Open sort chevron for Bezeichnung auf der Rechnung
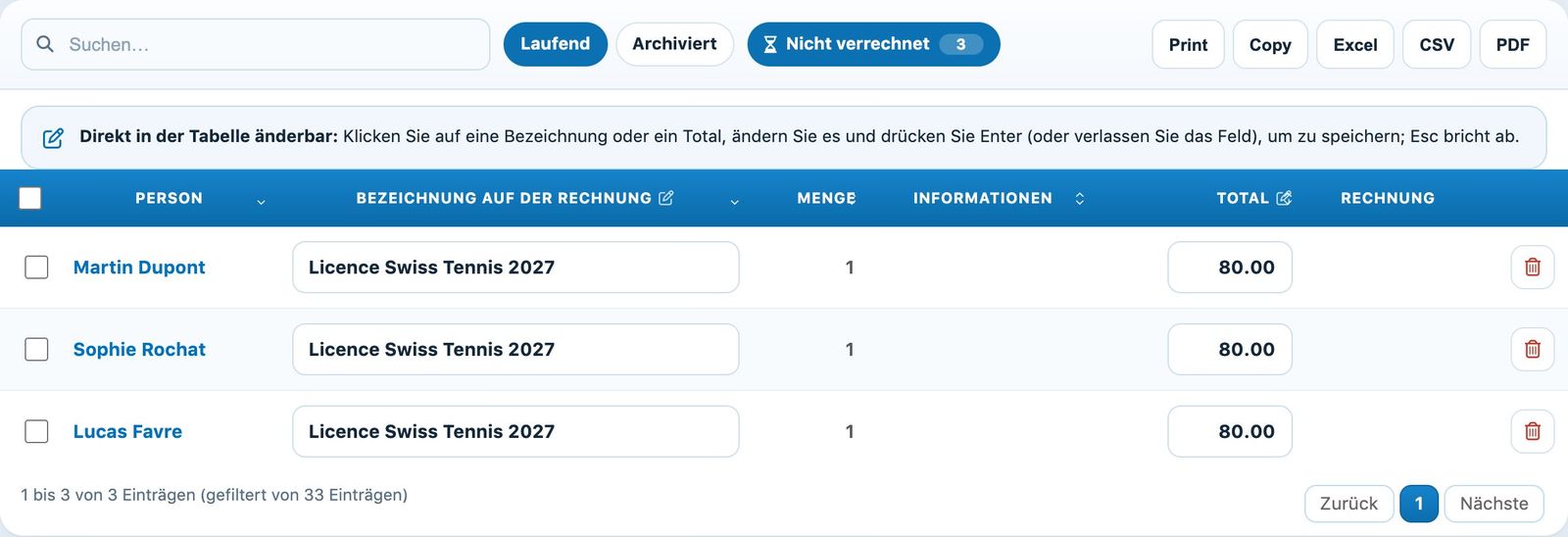This screenshot has width=1568, height=537. click(x=734, y=202)
